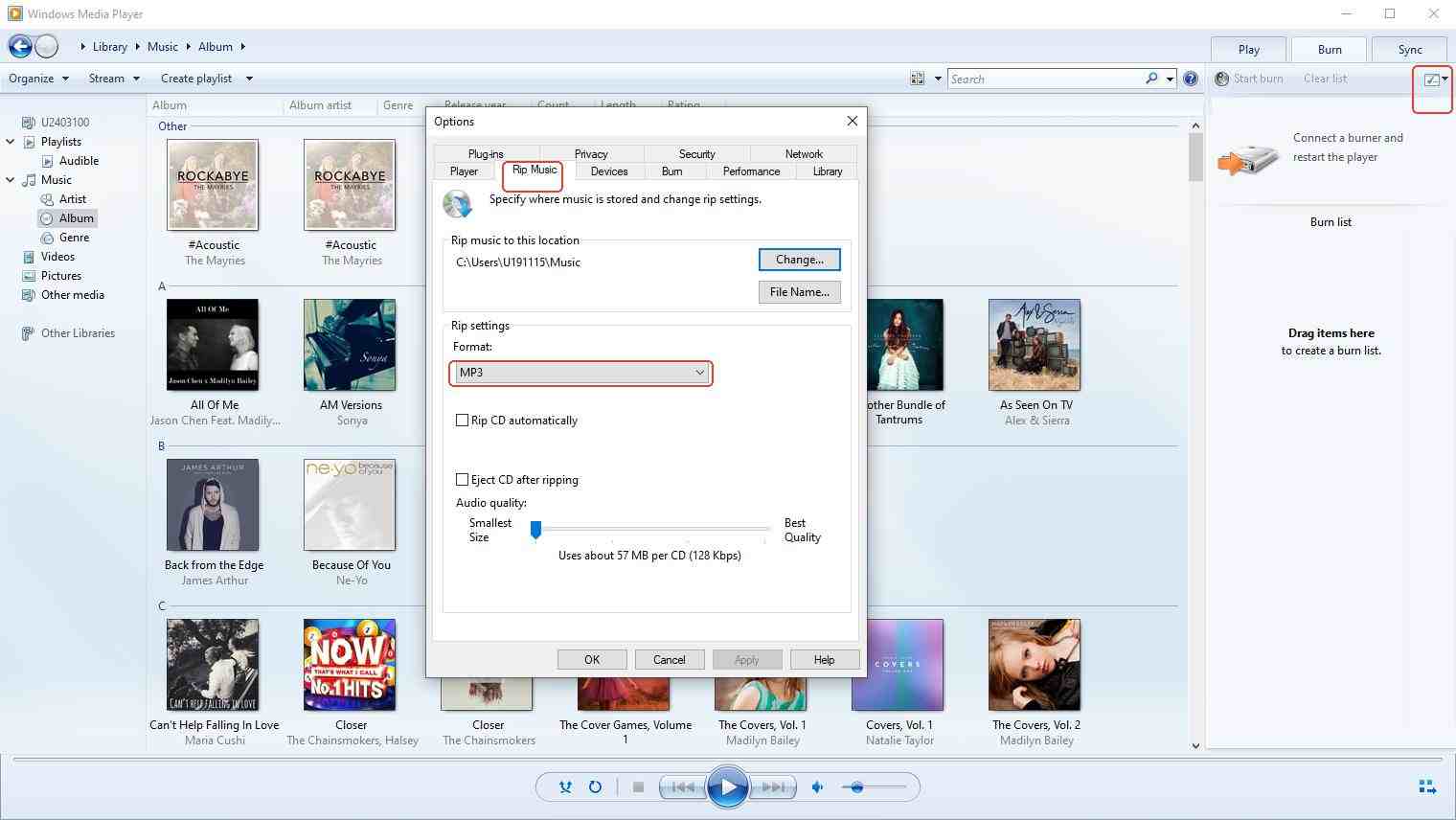Select the U2403100 library icon
Viewport: 1456px width, 820px height.
tap(29, 123)
